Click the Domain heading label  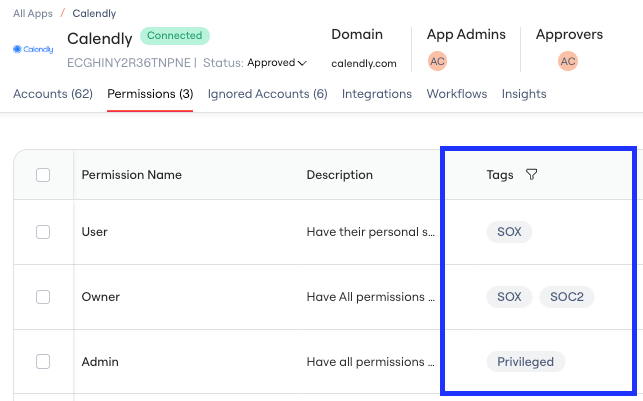click(x=357, y=34)
